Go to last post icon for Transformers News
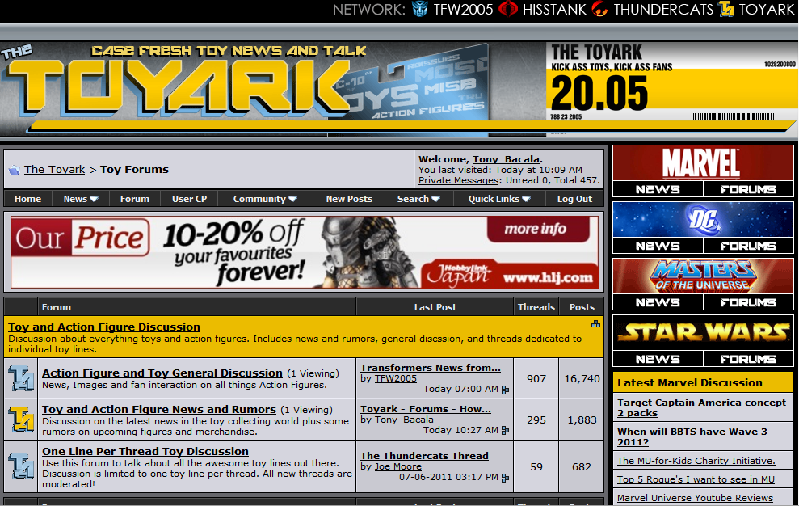 [505, 390]
